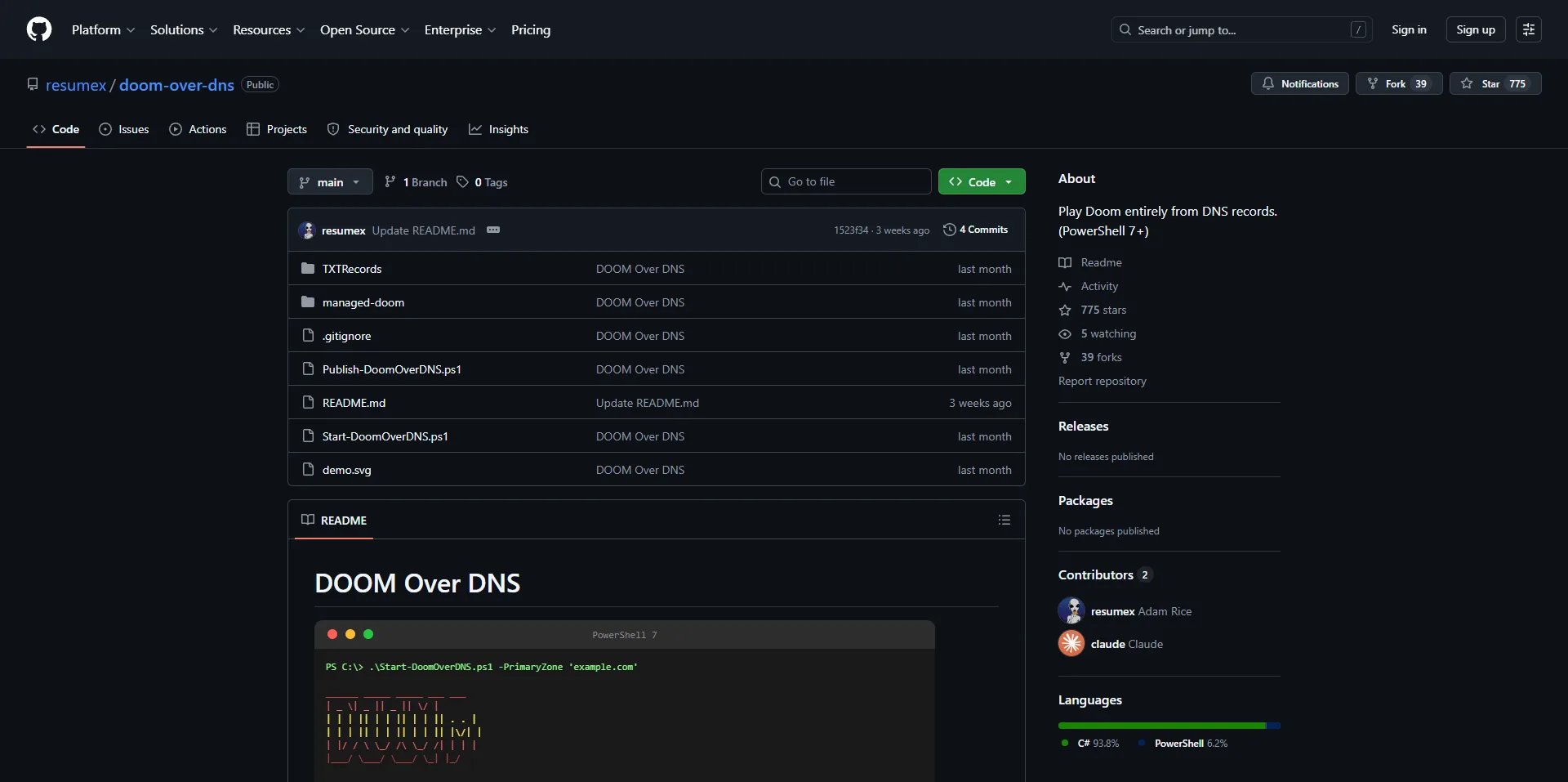Open the TXTRecords folder icon
This screenshot has width=1568, height=782.
point(308,268)
